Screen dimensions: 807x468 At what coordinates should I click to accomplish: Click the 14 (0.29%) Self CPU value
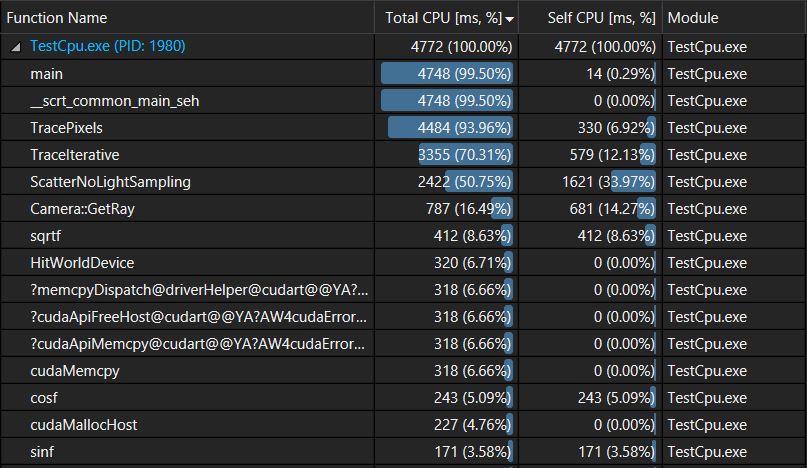pos(621,74)
